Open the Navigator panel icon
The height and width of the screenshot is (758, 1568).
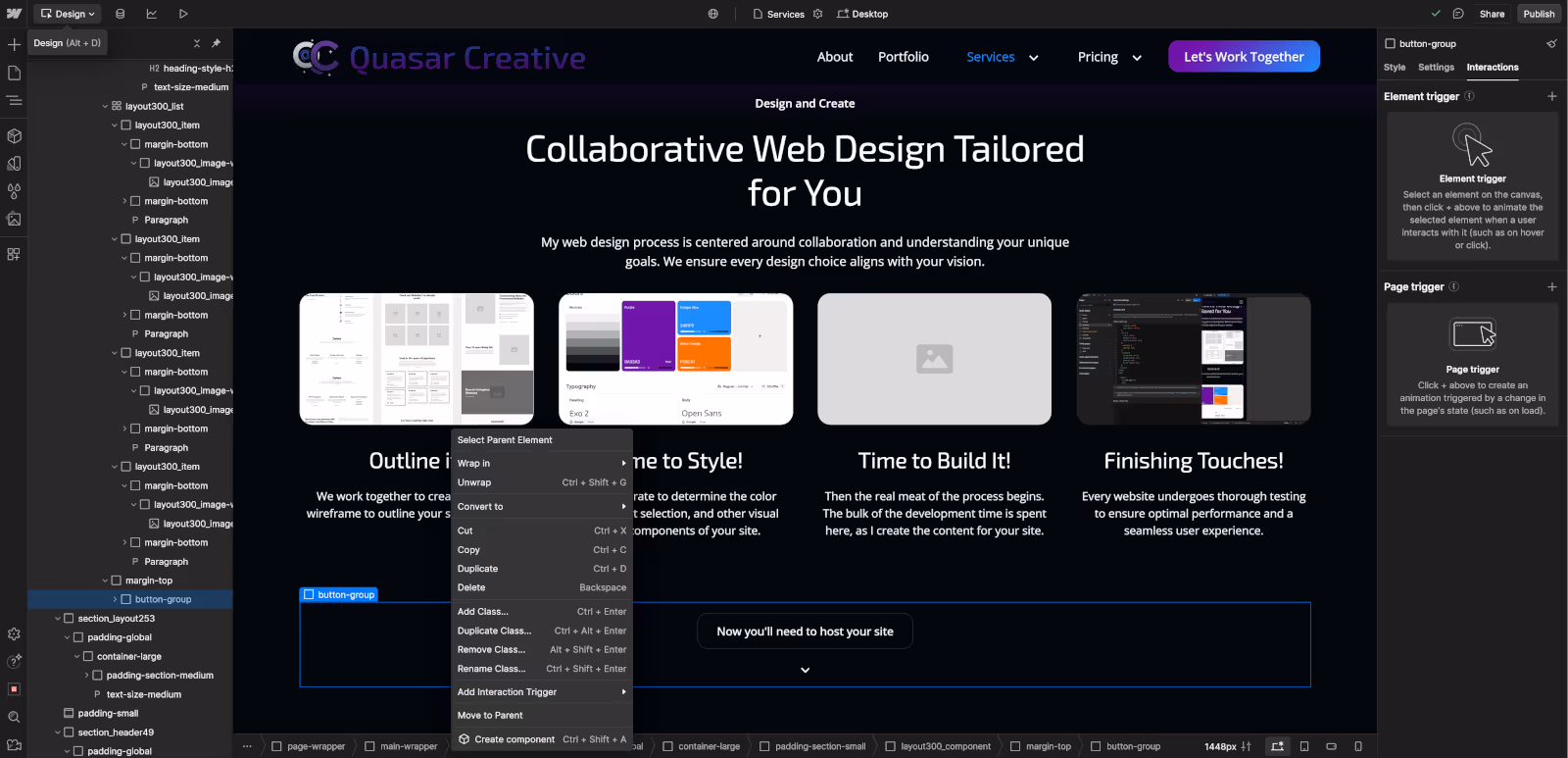pos(14,100)
